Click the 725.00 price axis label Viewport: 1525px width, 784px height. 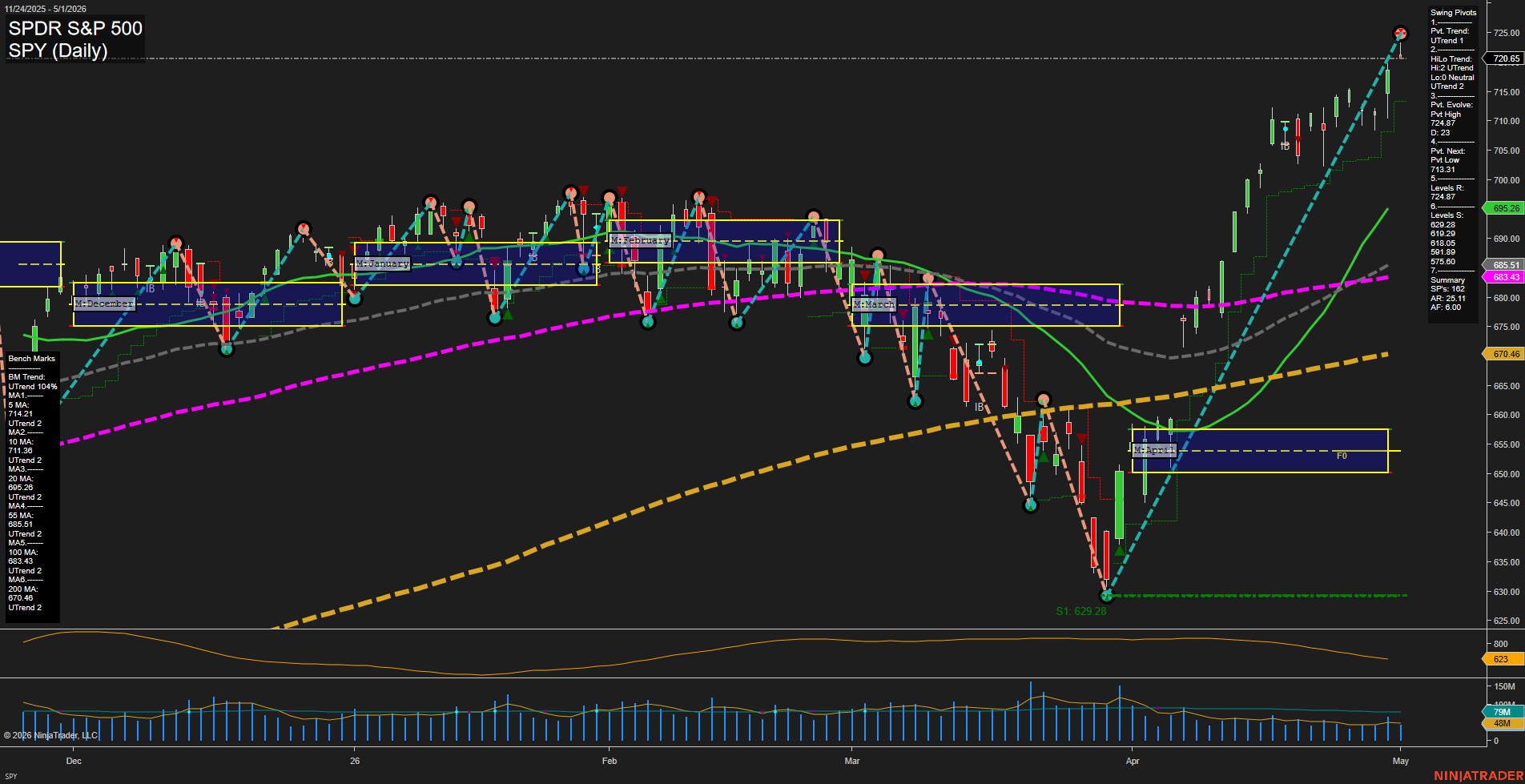(x=1506, y=33)
